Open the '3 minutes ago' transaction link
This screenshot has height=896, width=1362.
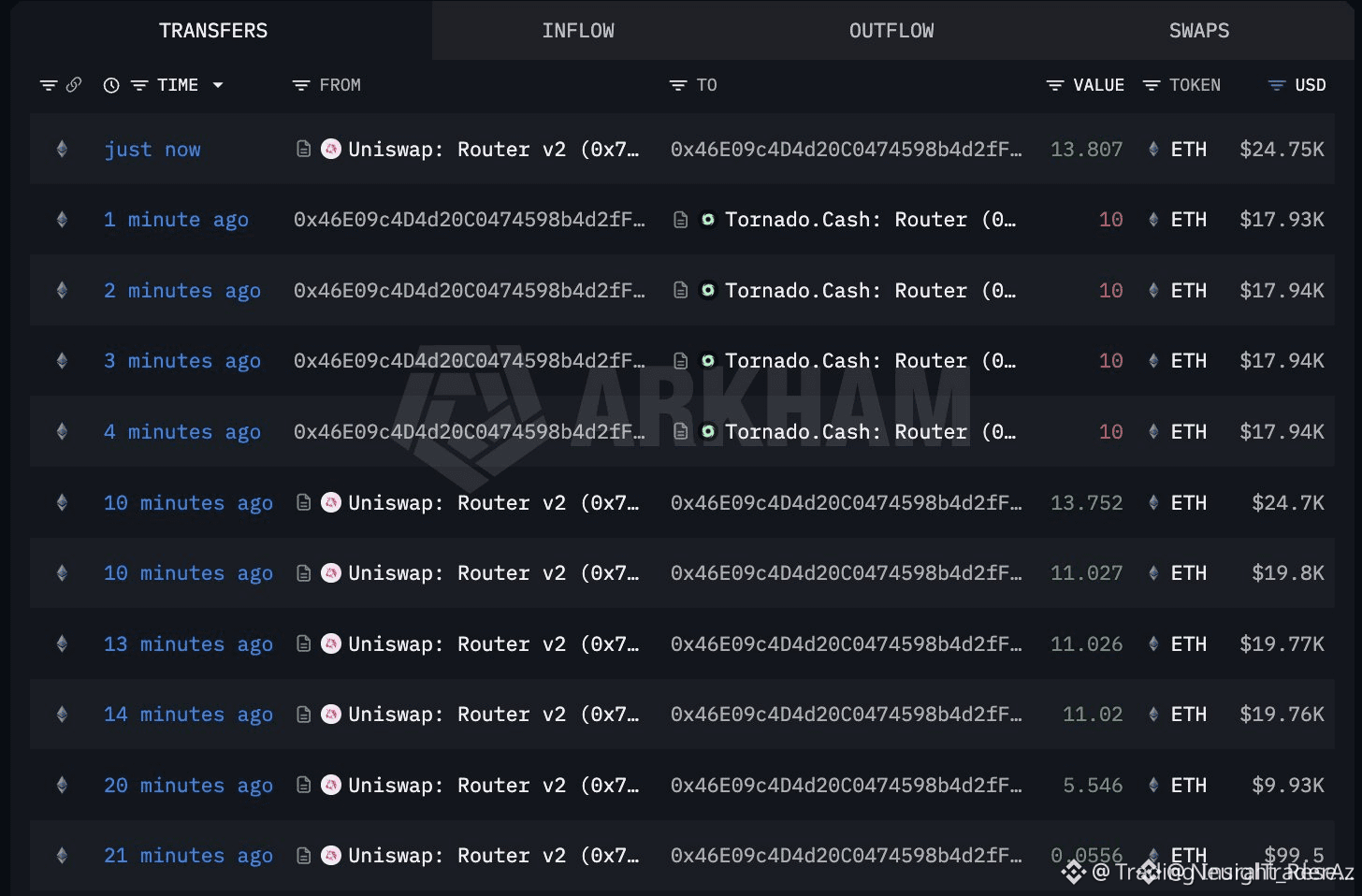point(182,361)
